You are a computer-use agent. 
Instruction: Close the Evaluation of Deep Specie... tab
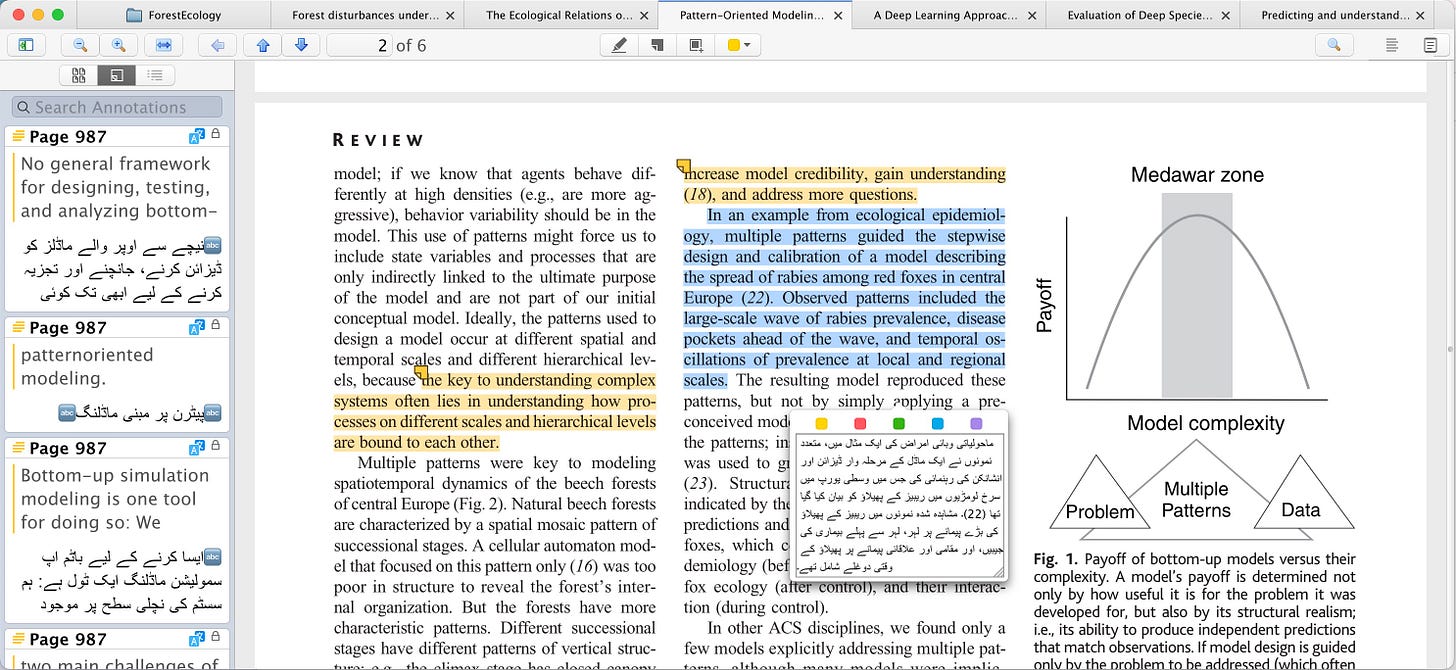pyautogui.click(x=1225, y=16)
